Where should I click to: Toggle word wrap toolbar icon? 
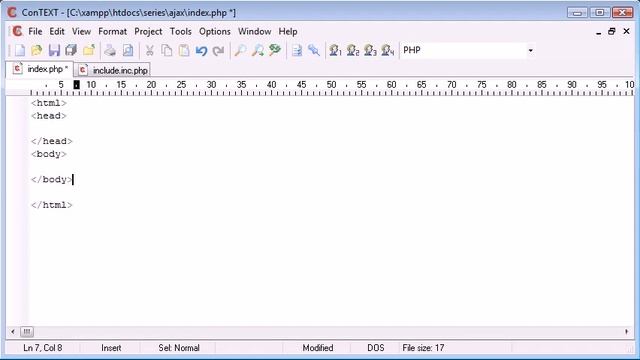[297, 51]
